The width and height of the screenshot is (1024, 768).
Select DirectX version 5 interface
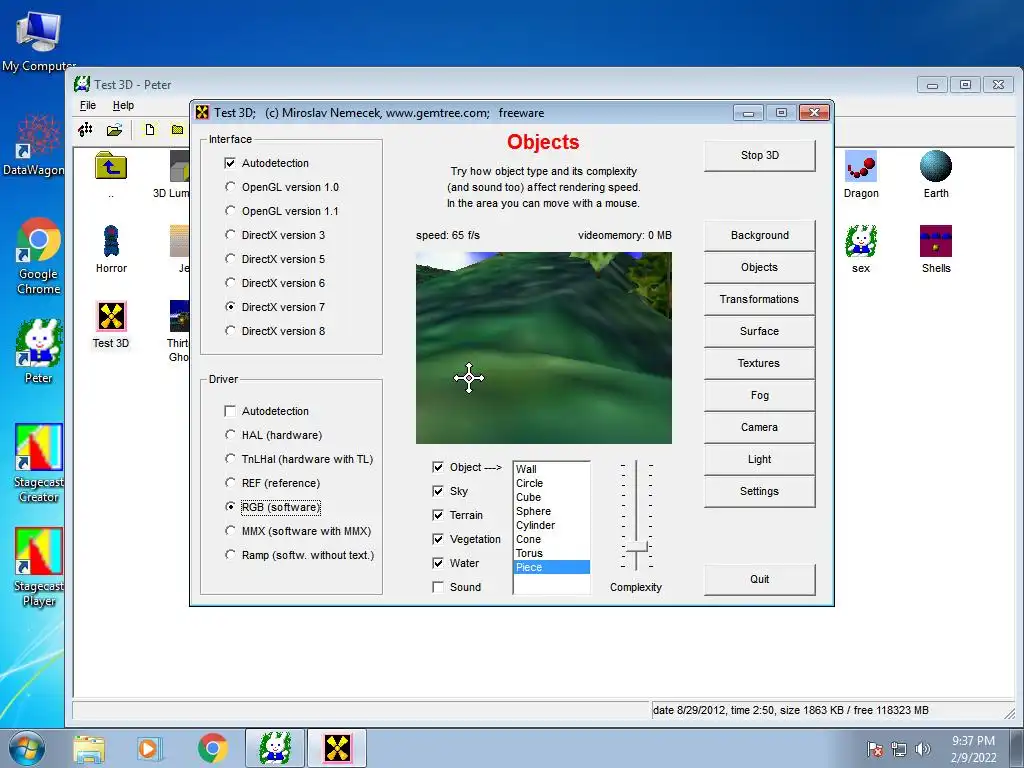230,259
